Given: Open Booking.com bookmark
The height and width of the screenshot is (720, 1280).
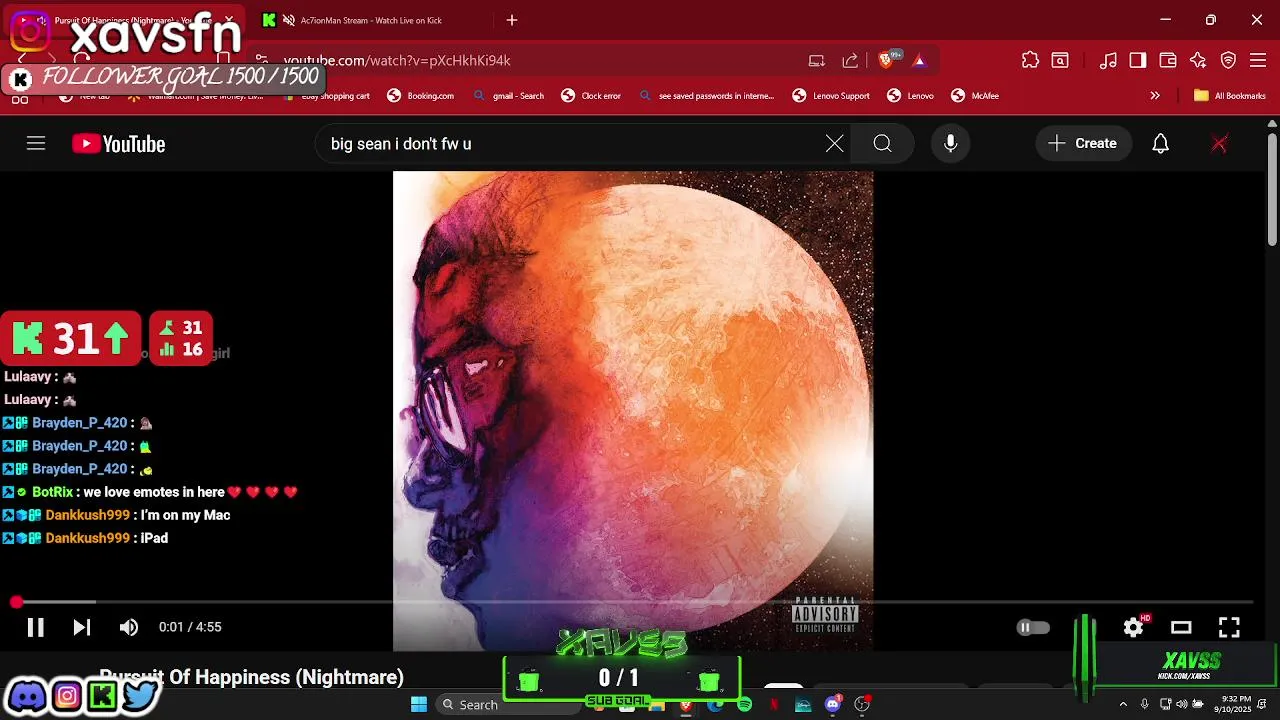Looking at the screenshot, I should tap(420, 96).
